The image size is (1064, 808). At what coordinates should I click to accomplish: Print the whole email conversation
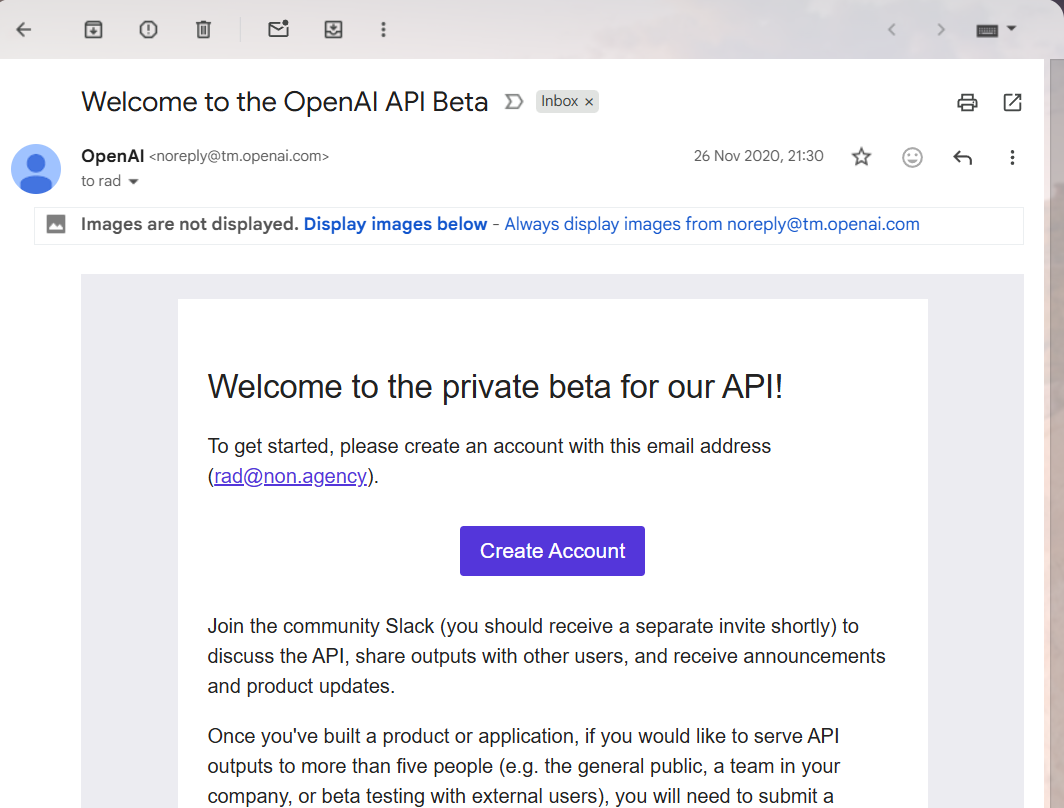(x=966, y=102)
